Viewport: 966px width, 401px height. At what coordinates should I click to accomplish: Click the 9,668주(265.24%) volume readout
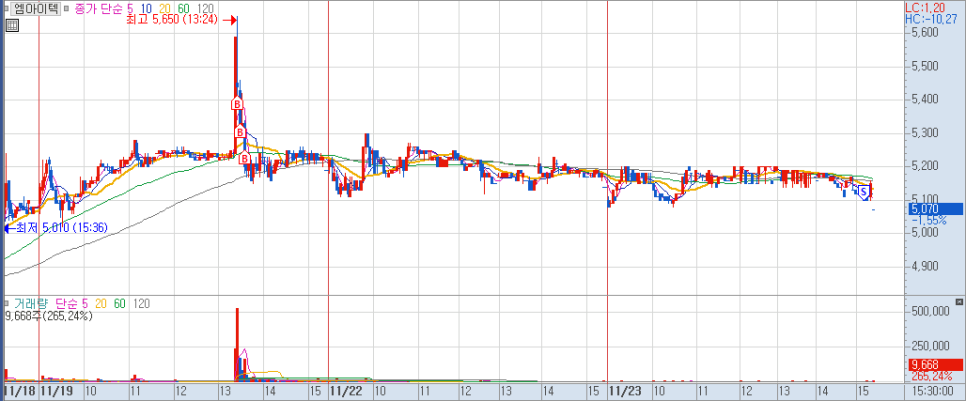tap(49, 315)
